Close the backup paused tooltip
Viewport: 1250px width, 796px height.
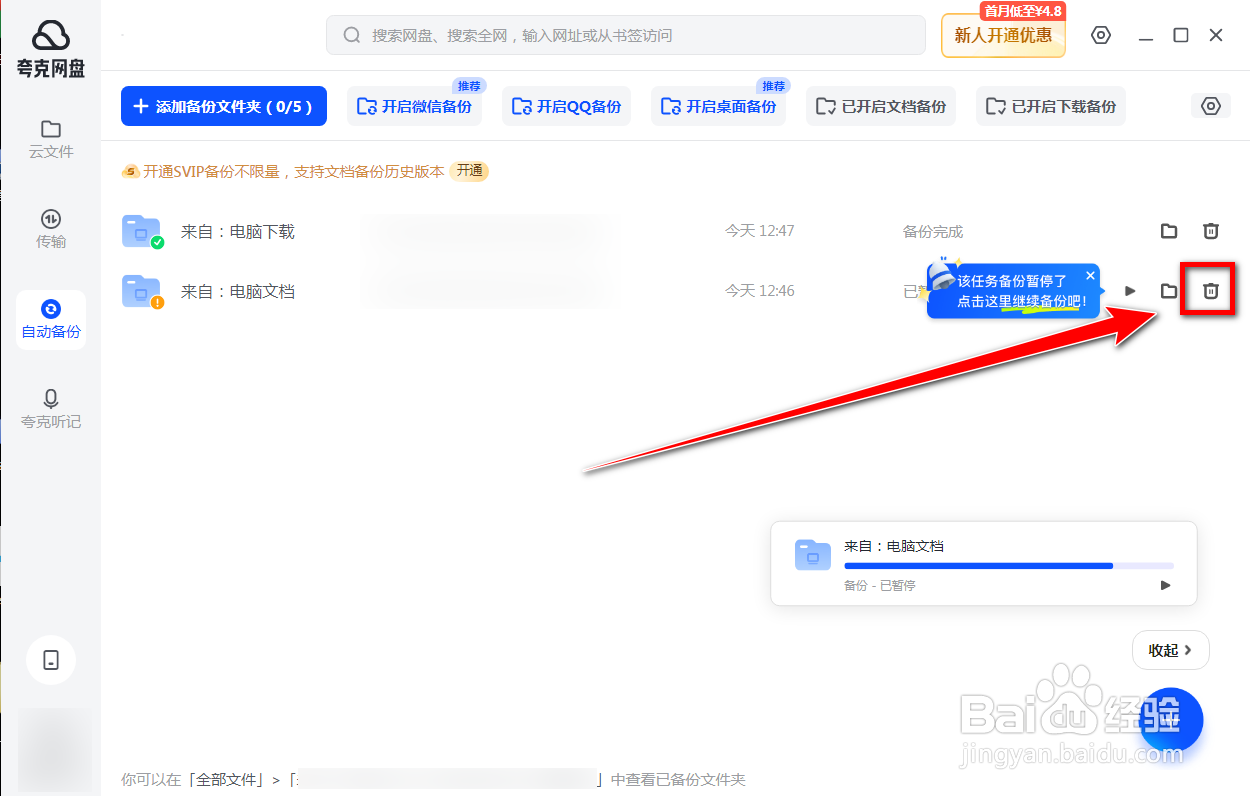click(1091, 275)
